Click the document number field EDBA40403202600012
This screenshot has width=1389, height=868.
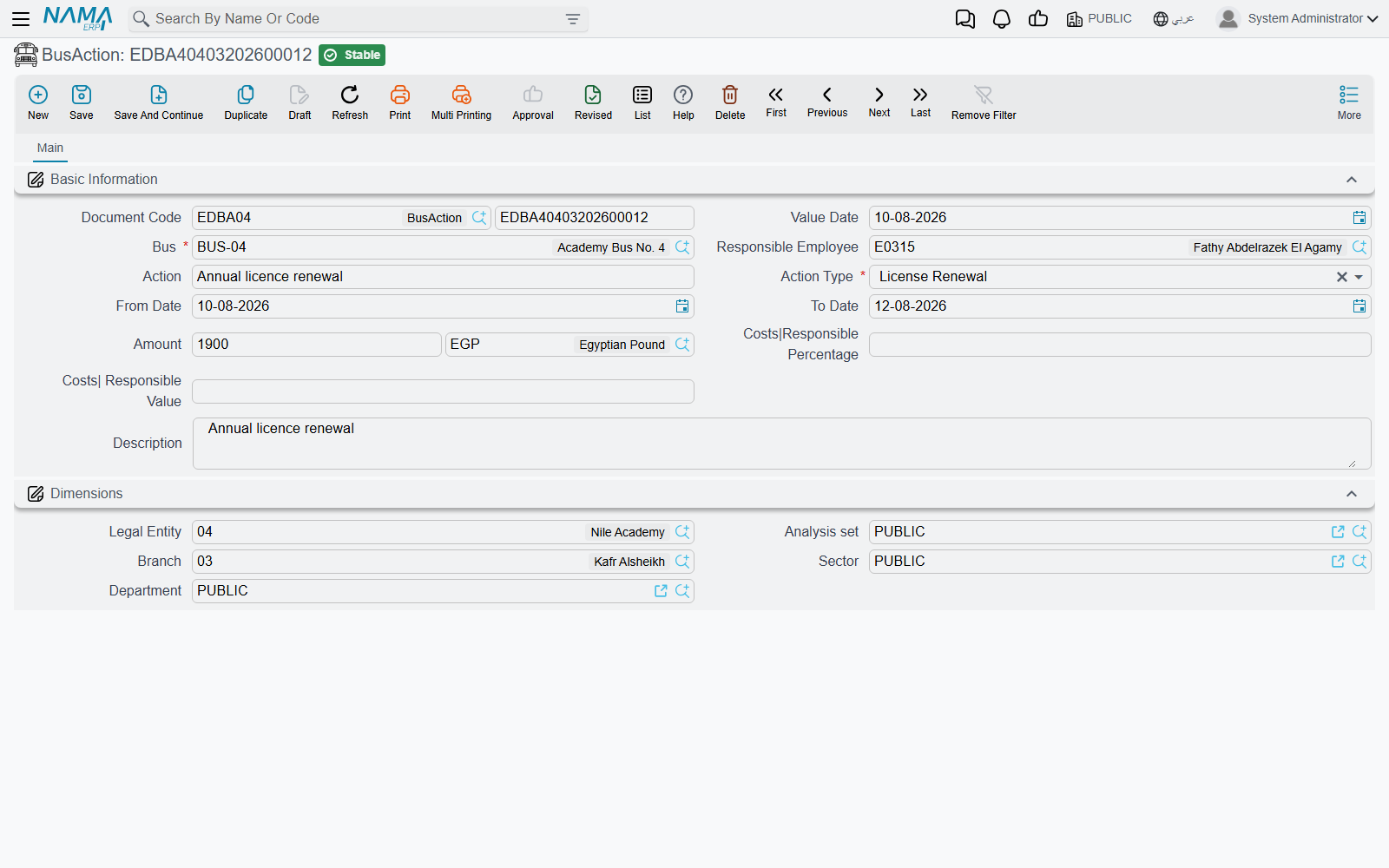coord(594,218)
